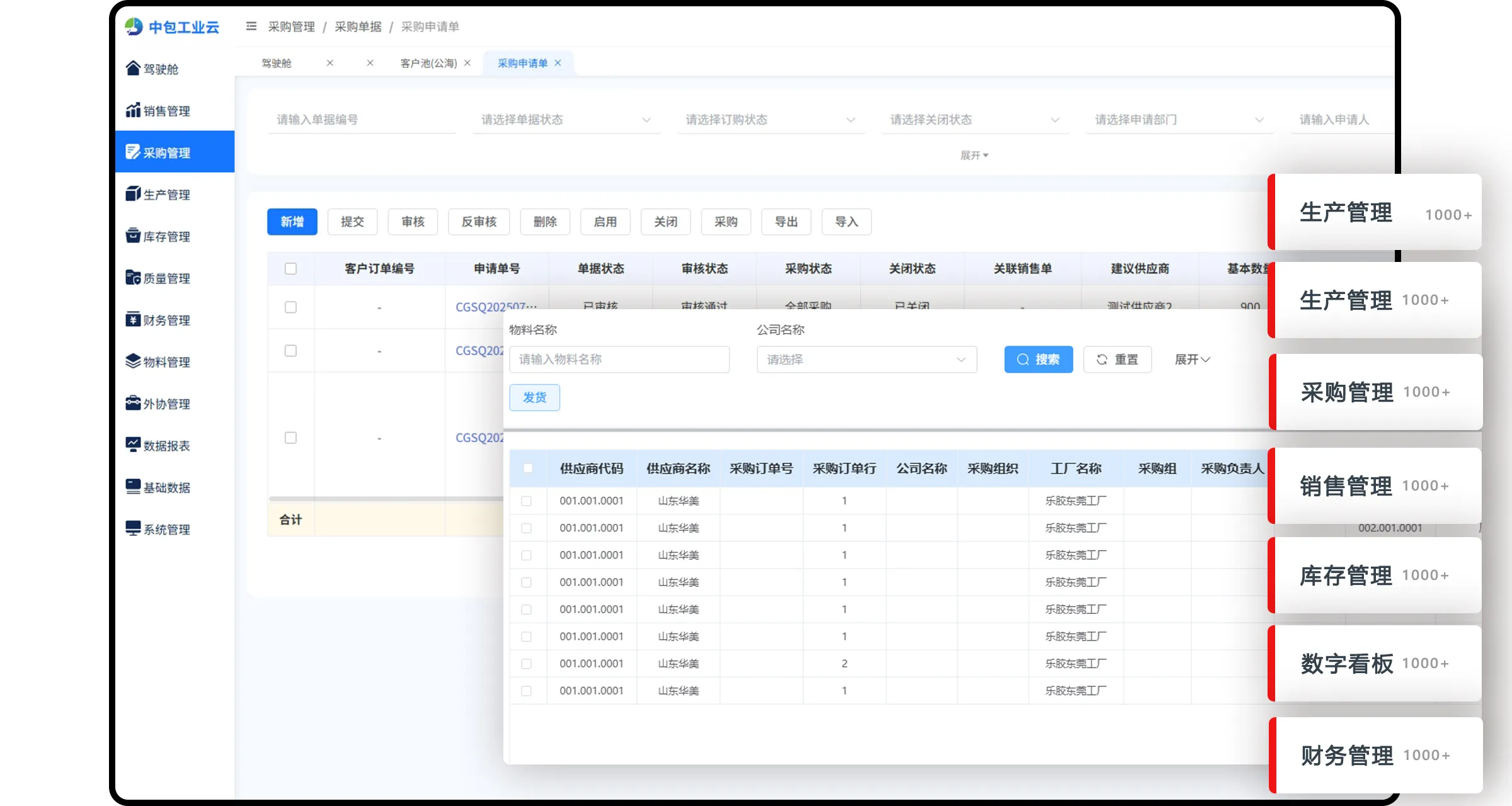The width and height of the screenshot is (1512, 806).
Task: Click the 数据报表 sidebar icon
Action: point(132,445)
